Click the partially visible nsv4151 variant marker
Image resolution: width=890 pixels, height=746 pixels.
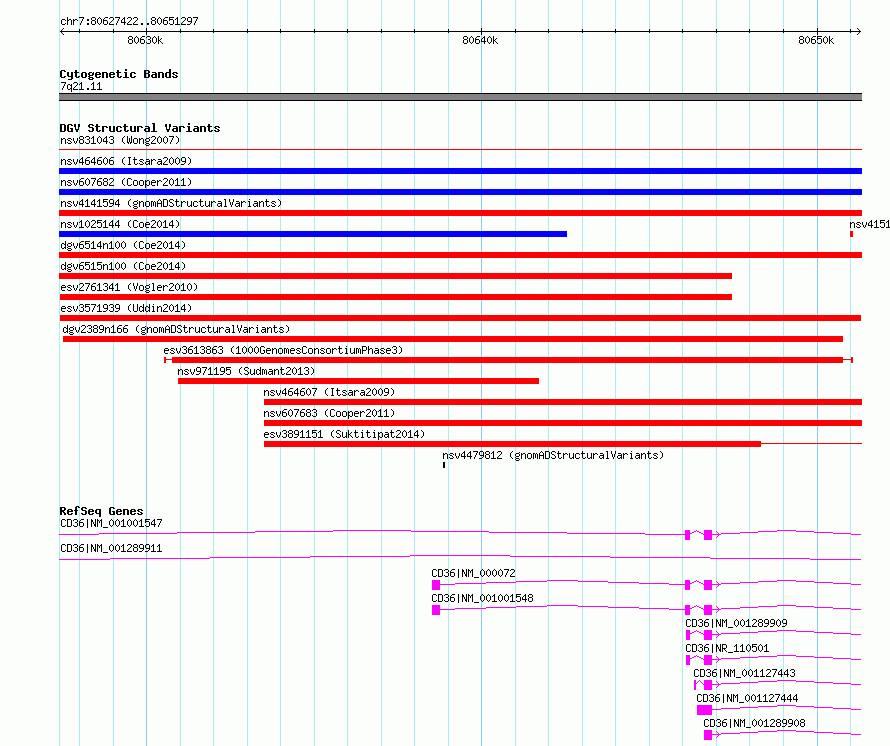pyautogui.click(x=851, y=234)
